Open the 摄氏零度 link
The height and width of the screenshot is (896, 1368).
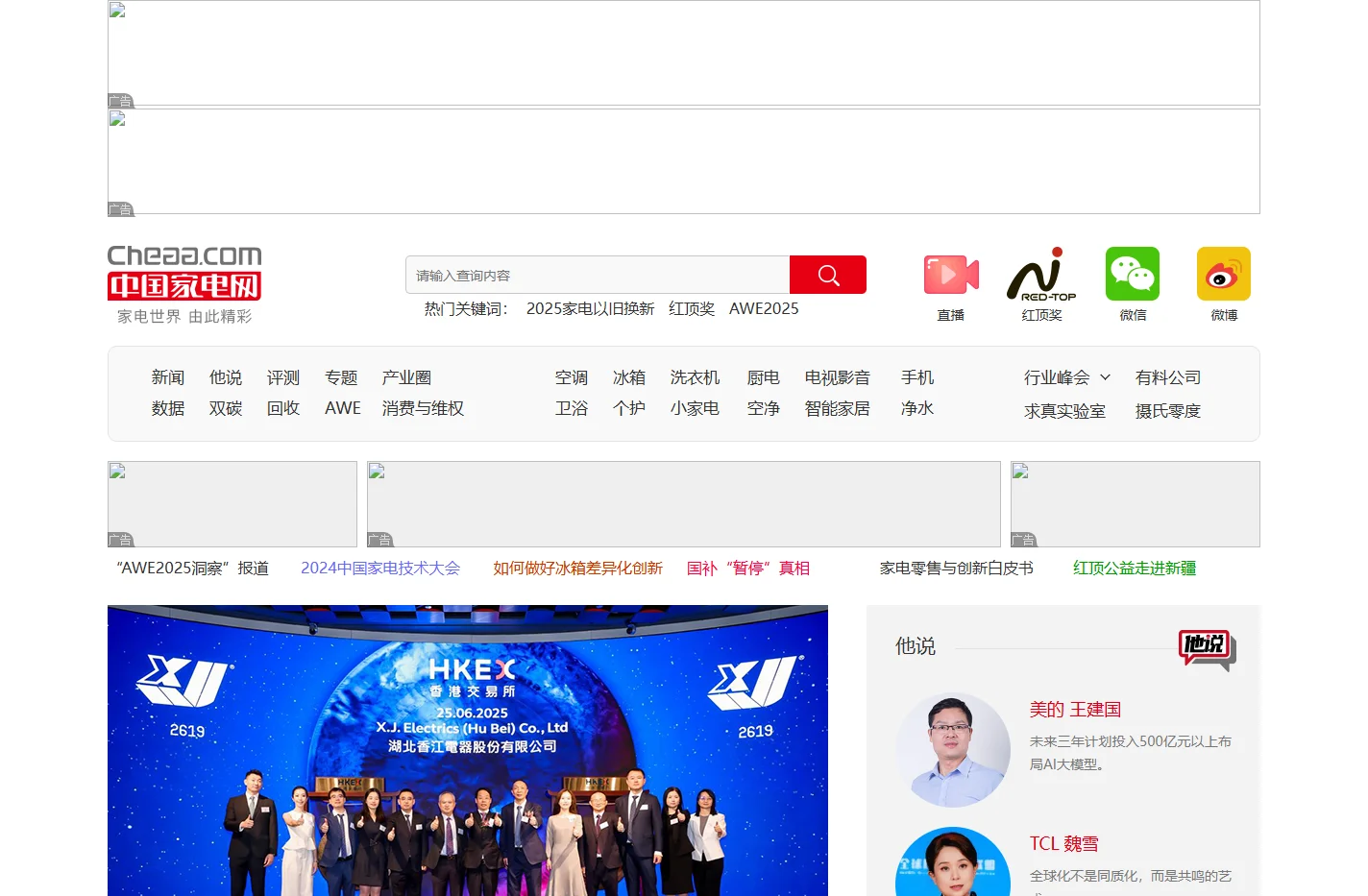tap(1168, 411)
